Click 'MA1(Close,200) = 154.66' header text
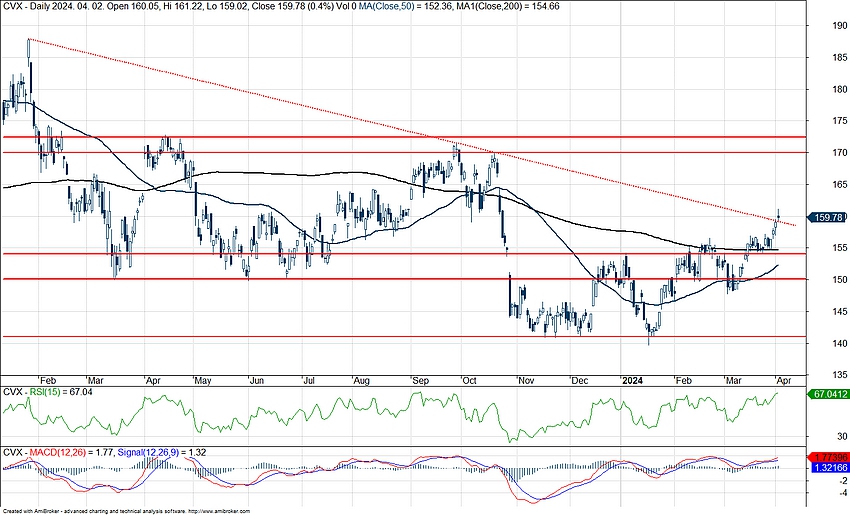The height and width of the screenshot is (515, 850). (509, 6)
